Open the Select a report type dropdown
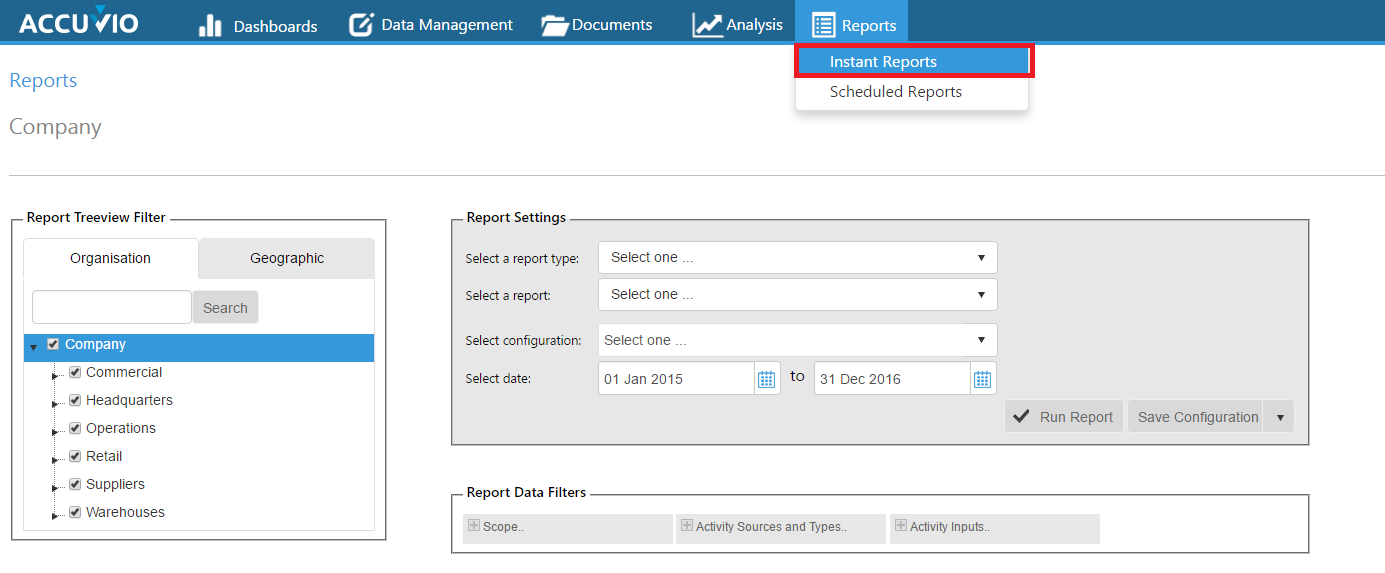 (798, 257)
